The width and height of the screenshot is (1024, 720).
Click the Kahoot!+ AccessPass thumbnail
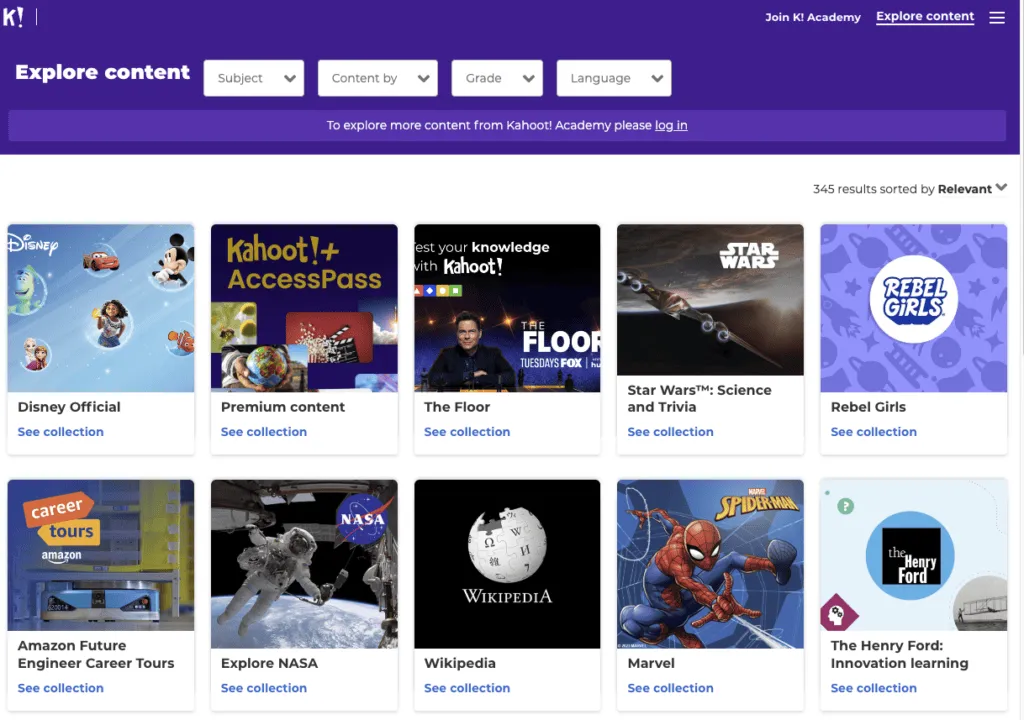click(304, 308)
